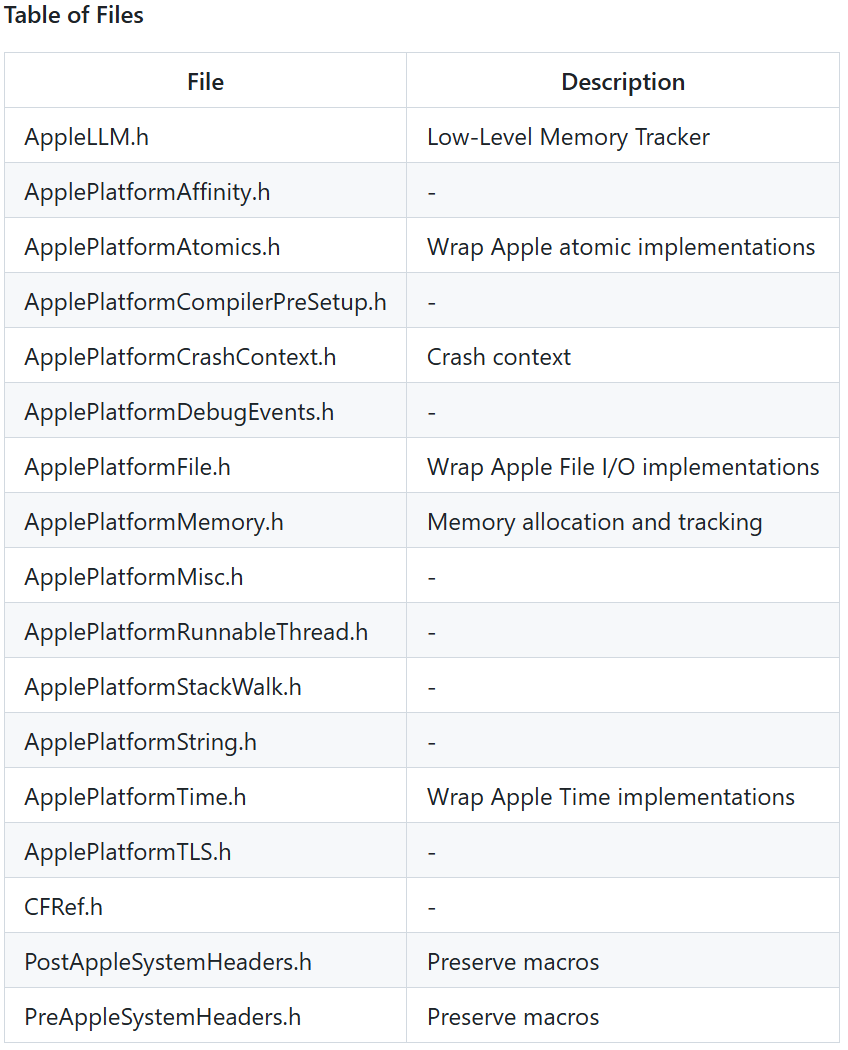848x1050 pixels.
Task: Click the "File" column header
Action: tap(205, 82)
